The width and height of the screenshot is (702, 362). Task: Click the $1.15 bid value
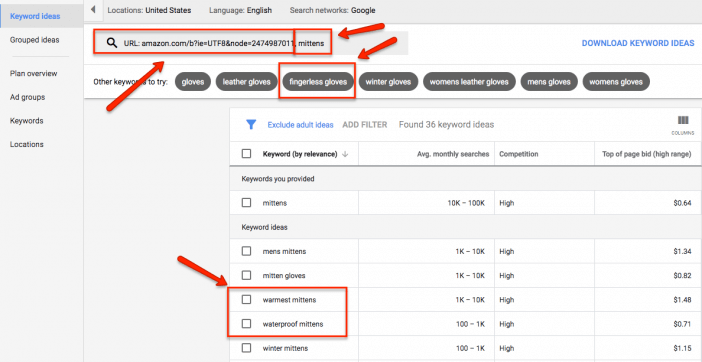pyautogui.click(x=682, y=348)
